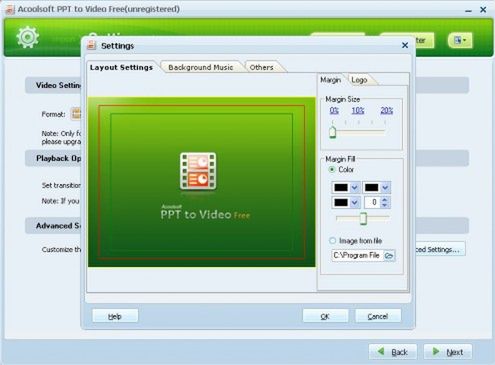Set margin size to 10% link
Viewport: 495px width, 365px height.
click(358, 110)
